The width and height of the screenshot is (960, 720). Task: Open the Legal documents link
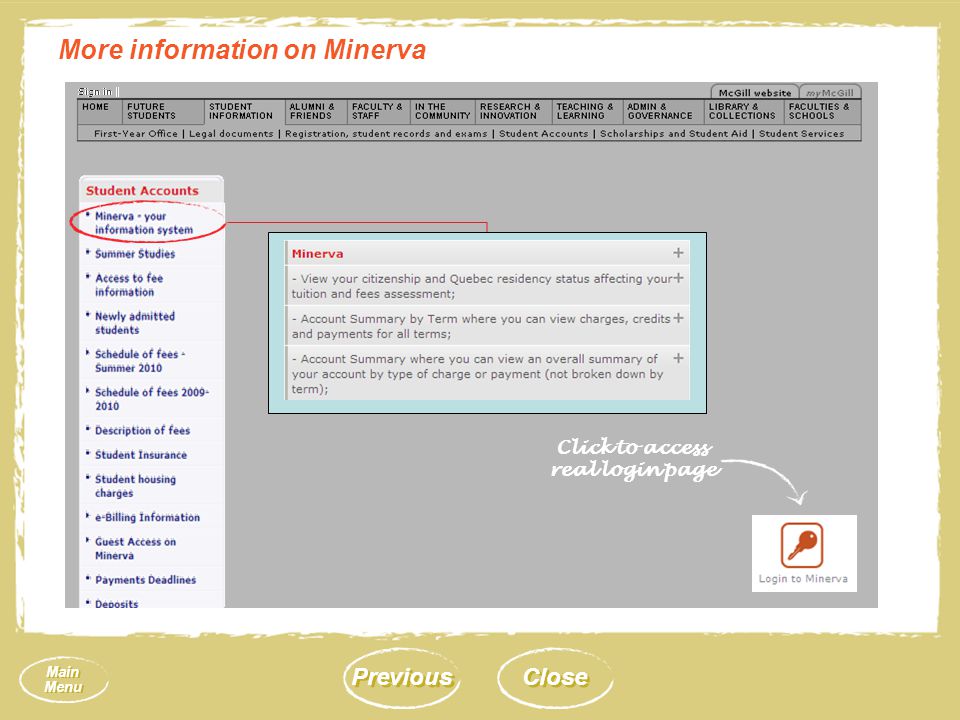[x=231, y=133]
